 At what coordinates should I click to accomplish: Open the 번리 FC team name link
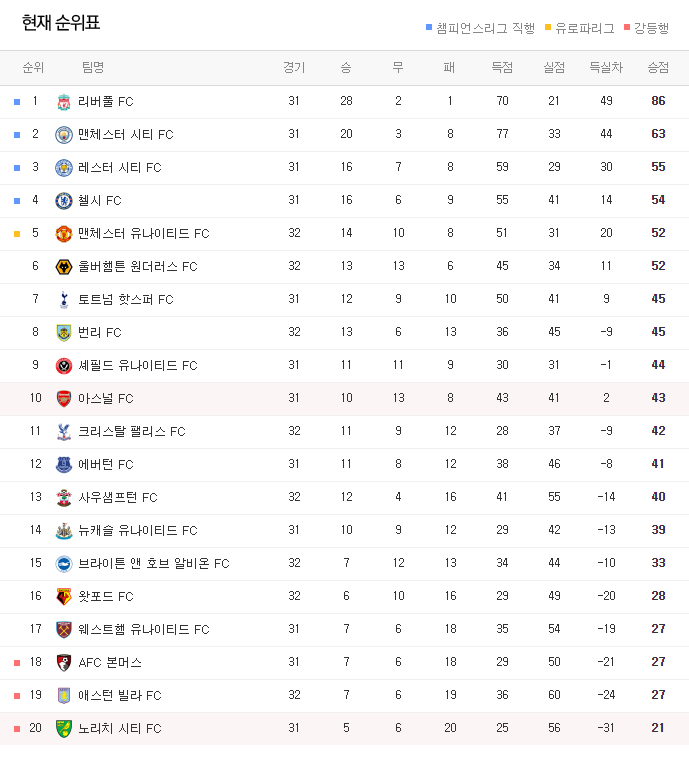[100, 333]
